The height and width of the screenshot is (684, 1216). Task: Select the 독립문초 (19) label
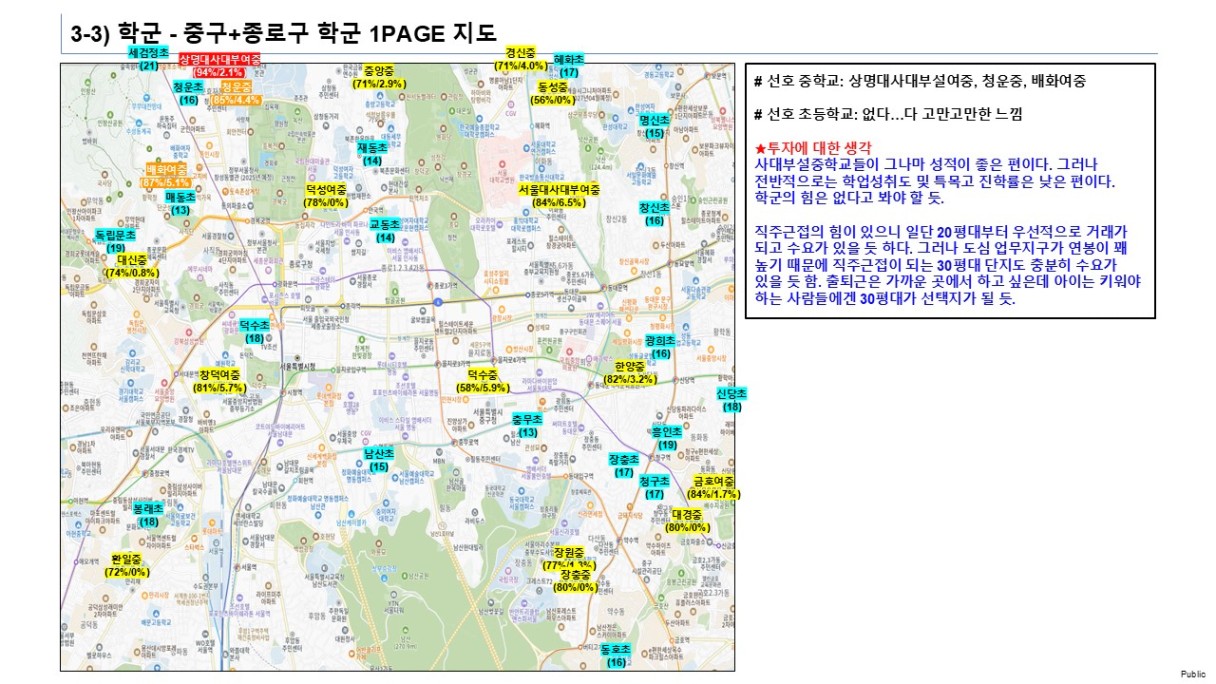(x=115, y=241)
